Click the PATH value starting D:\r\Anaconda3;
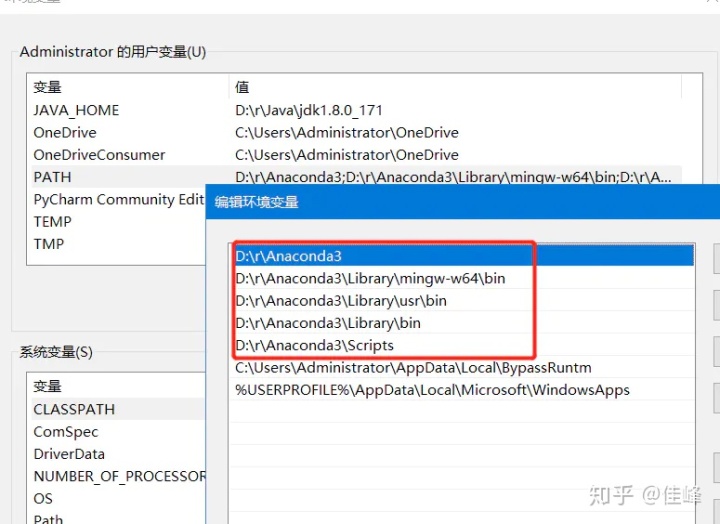Image resolution: width=720 pixels, height=524 pixels. (x=453, y=177)
